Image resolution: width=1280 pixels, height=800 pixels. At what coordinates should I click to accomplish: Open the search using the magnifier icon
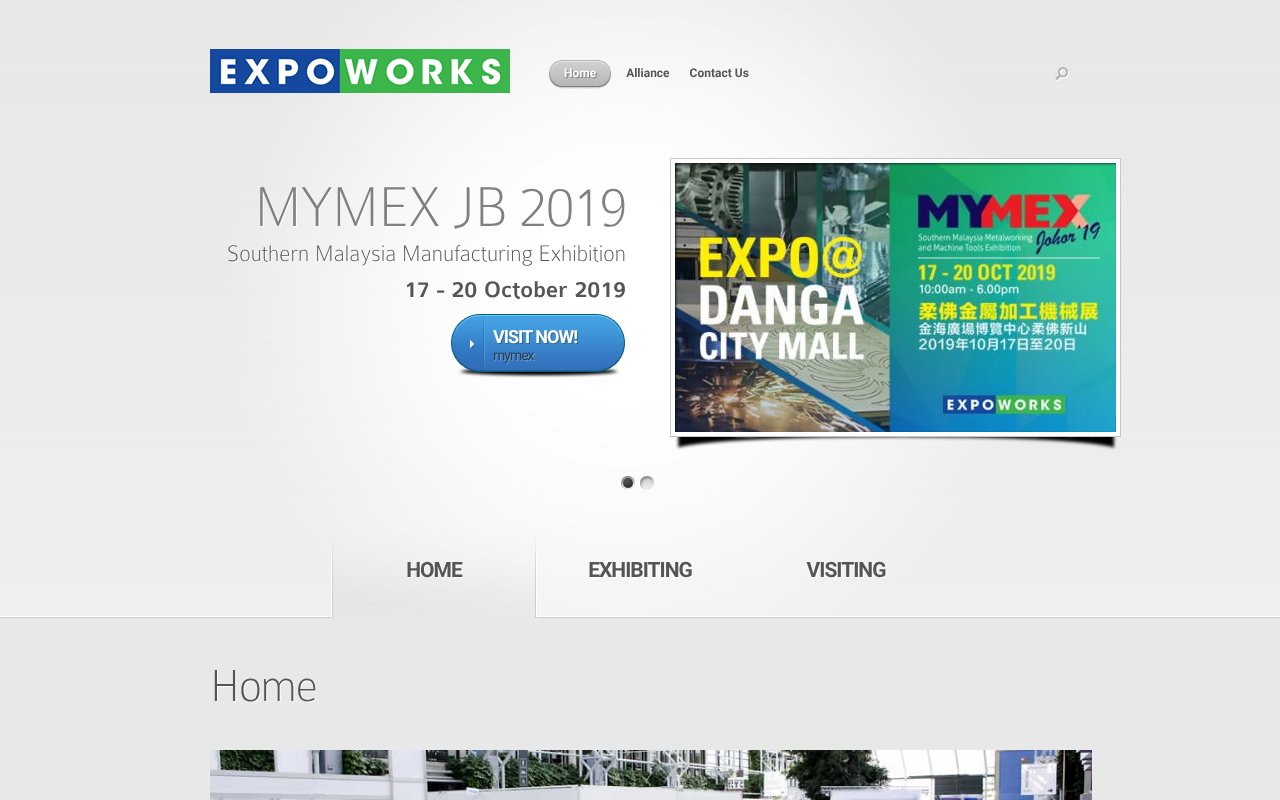pos(1061,73)
